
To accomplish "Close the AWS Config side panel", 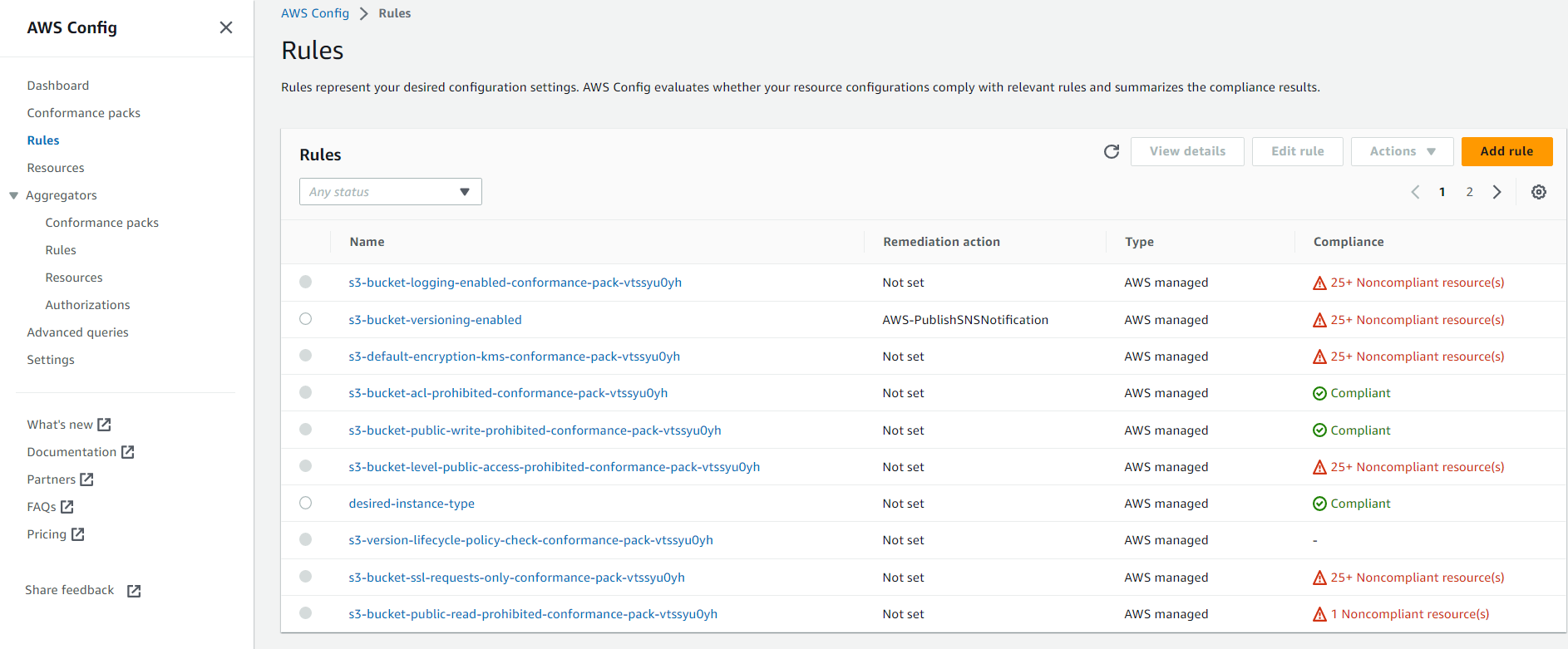I will 225,27.
